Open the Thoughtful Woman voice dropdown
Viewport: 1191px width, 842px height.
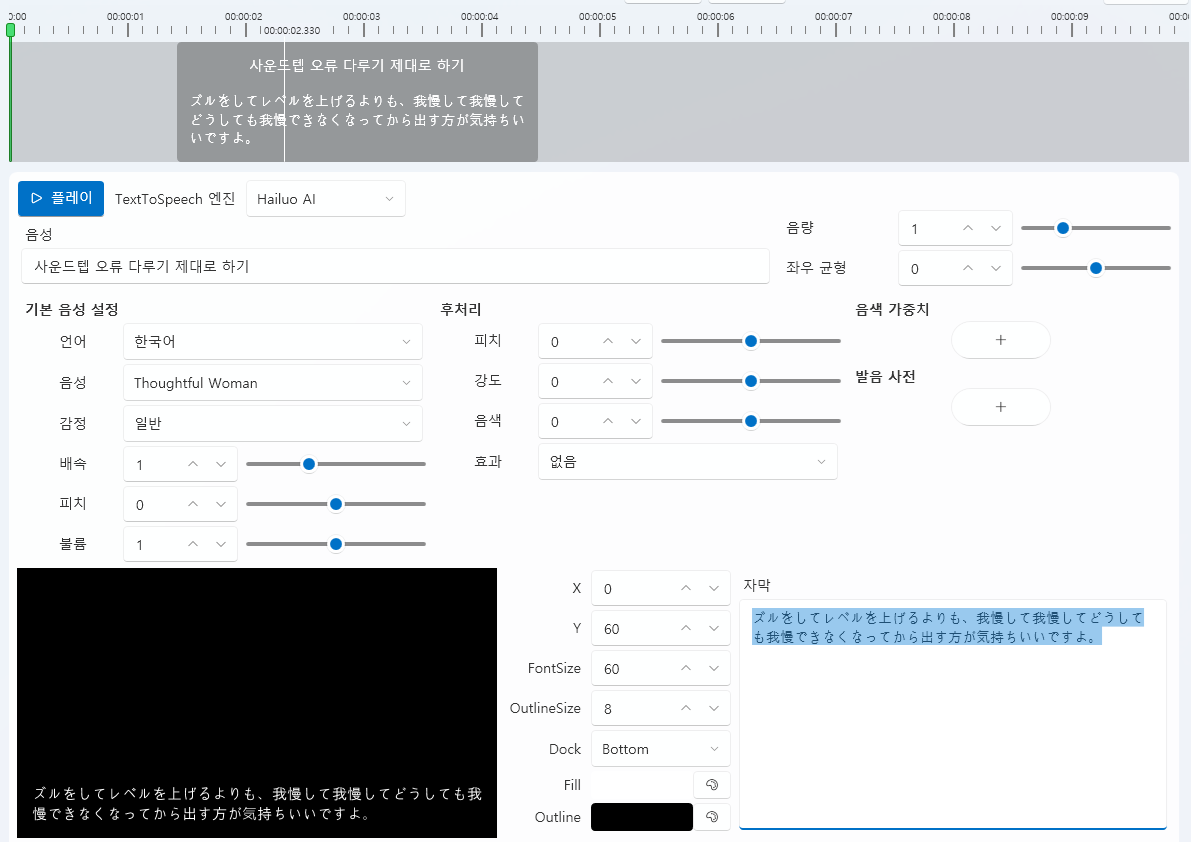click(272, 383)
